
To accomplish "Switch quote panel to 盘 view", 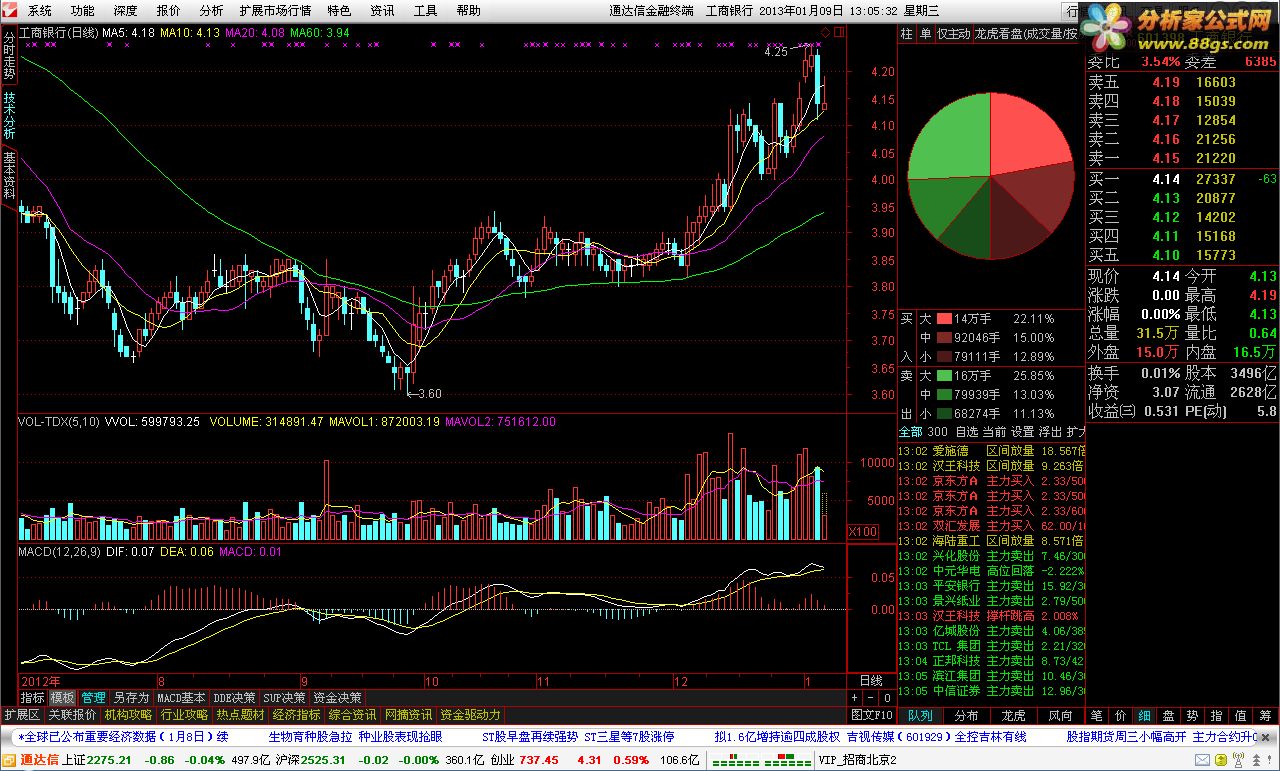I will click(x=1169, y=715).
